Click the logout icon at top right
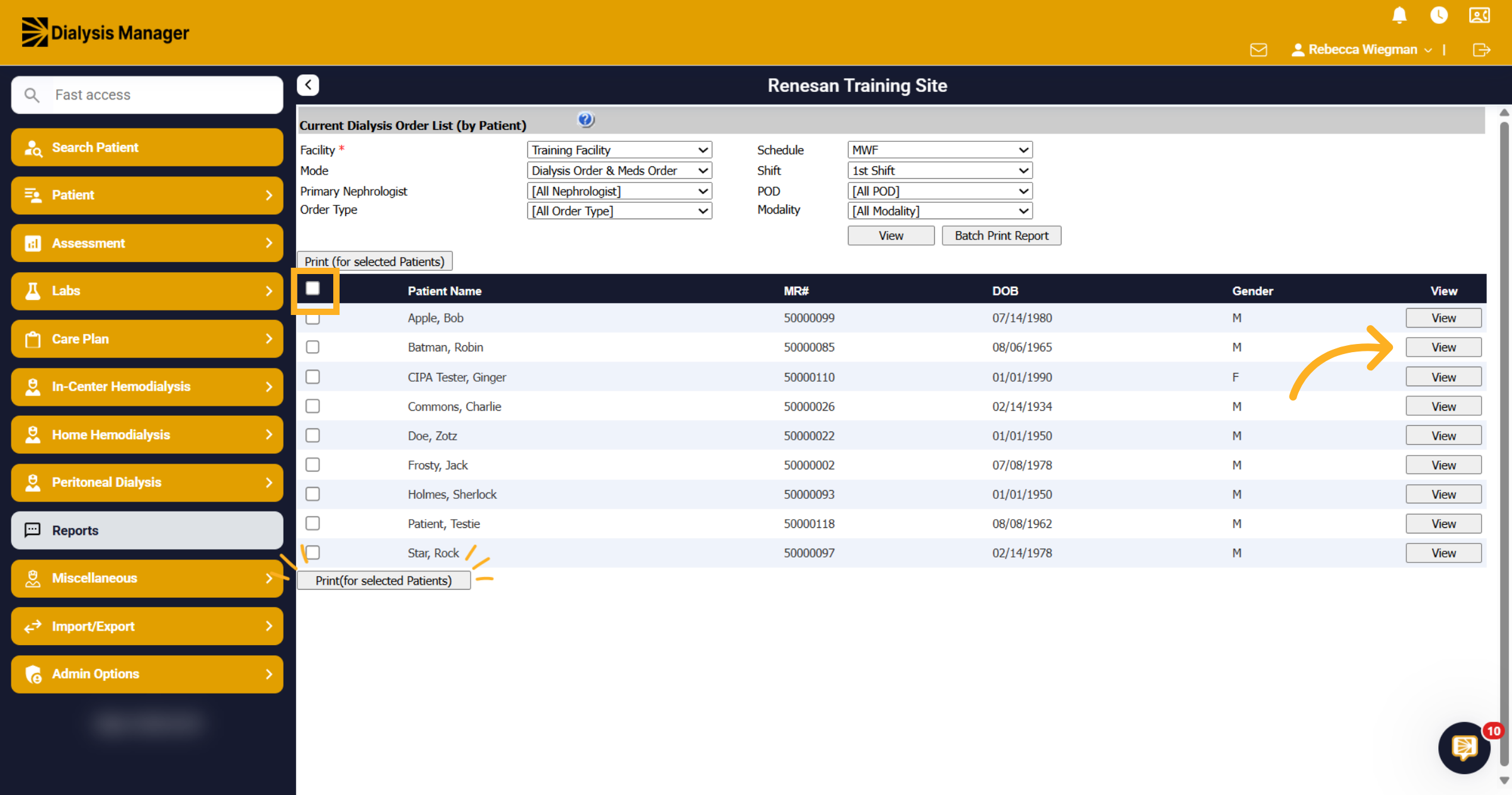The image size is (1512, 795). click(x=1481, y=50)
